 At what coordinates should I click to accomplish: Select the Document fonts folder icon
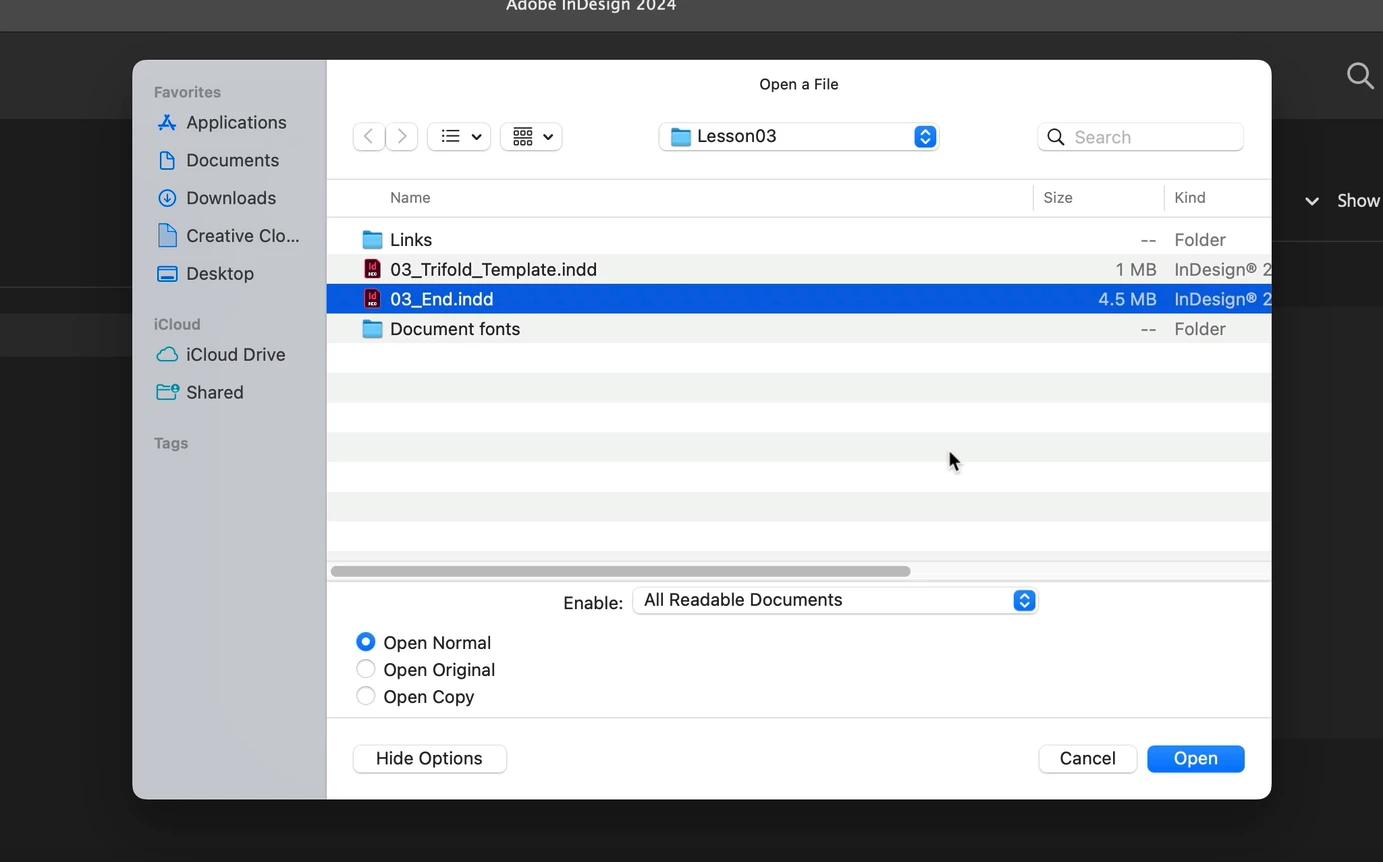click(372, 329)
